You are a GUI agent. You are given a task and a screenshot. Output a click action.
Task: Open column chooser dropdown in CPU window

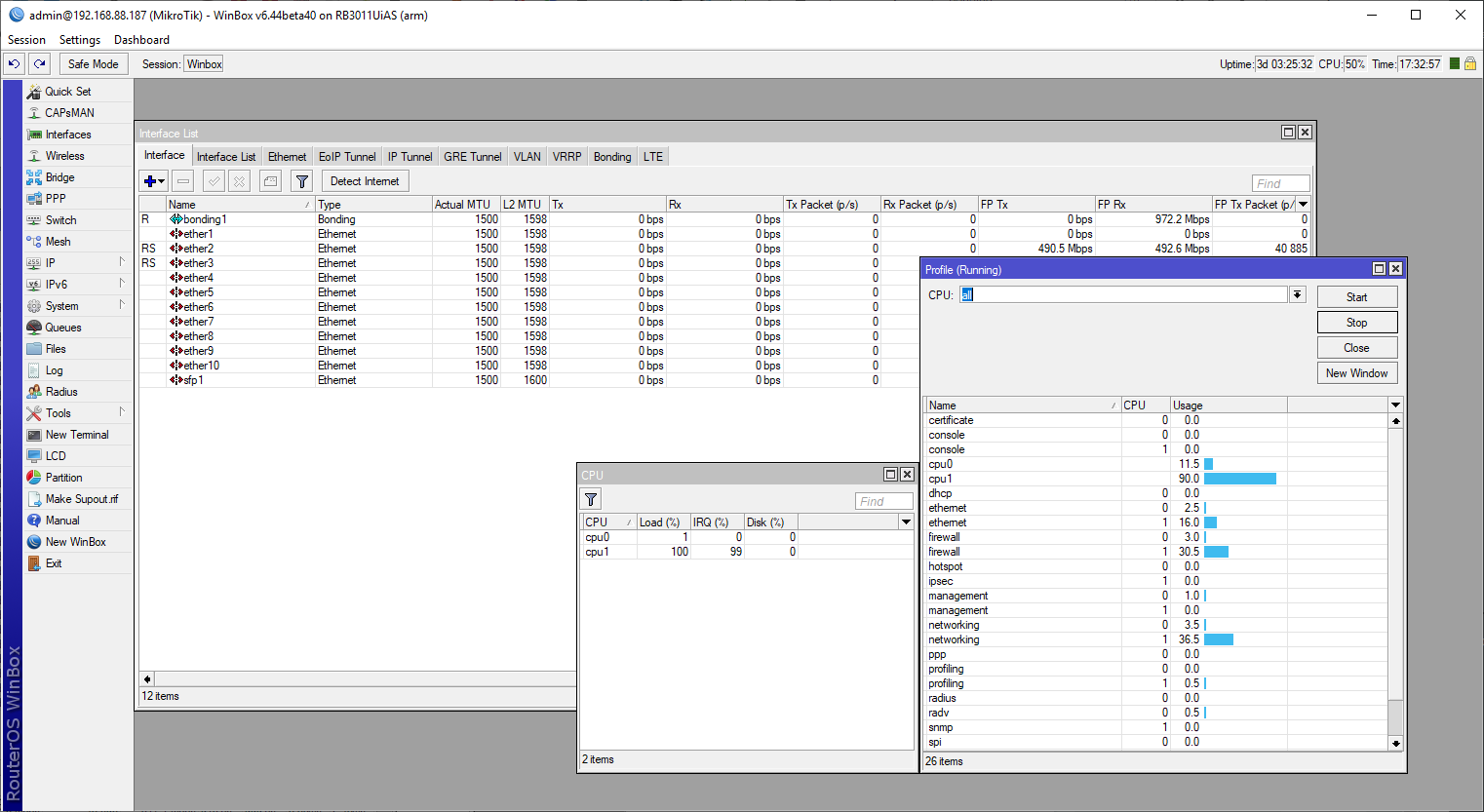[x=906, y=522]
